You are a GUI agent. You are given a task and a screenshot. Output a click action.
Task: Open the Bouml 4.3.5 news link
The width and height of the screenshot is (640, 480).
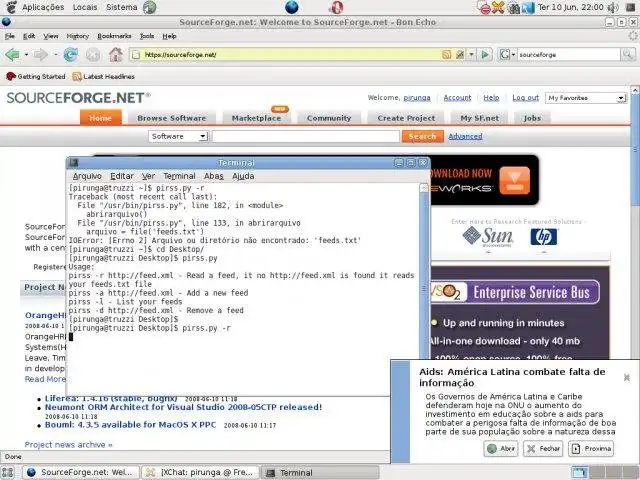point(130,425)
